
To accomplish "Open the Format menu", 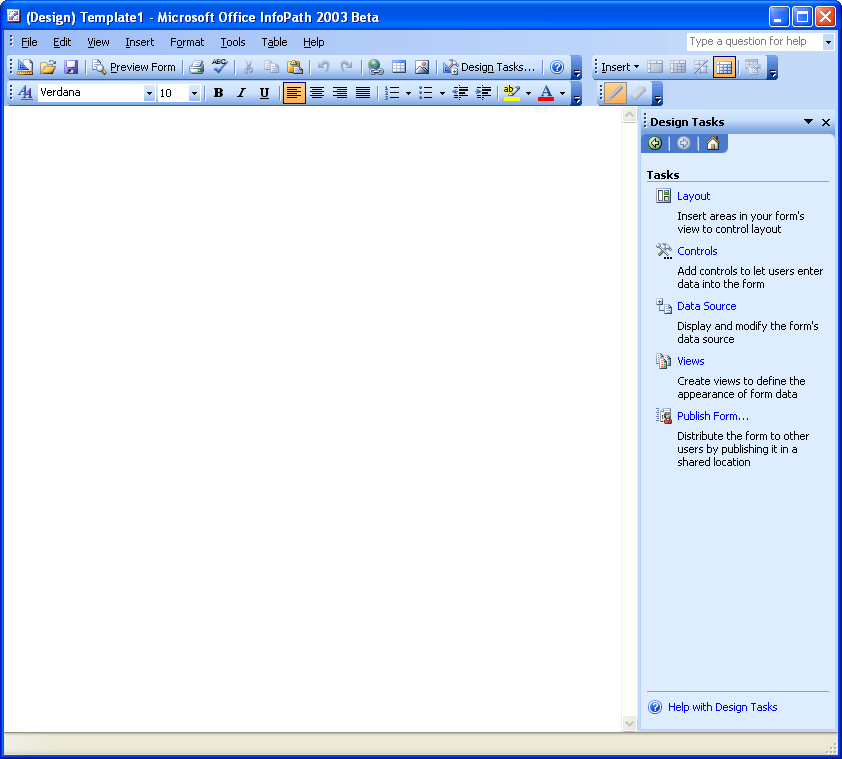I will [x=186, y=42].
